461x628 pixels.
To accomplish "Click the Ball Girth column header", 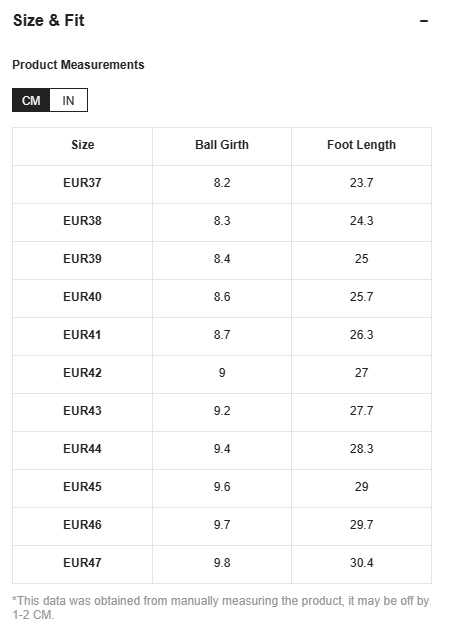I will coord(222,145).
